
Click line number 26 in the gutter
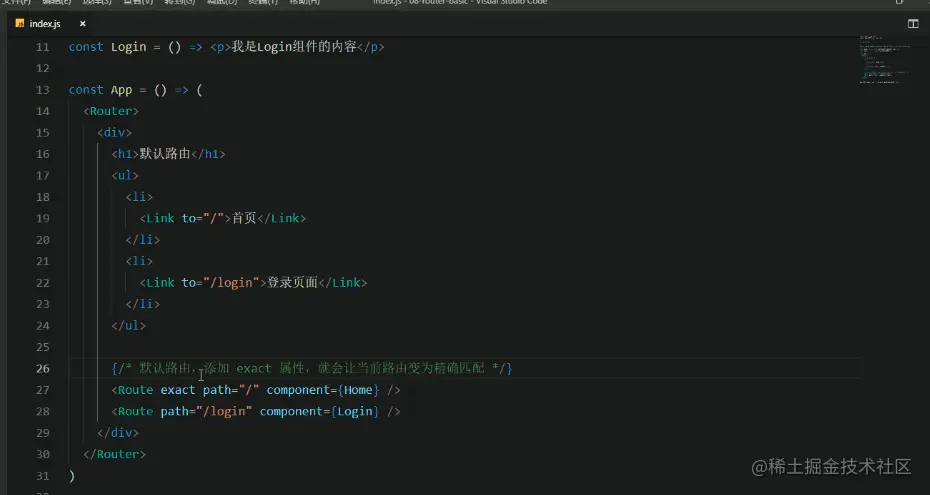(x=43, y=368)
